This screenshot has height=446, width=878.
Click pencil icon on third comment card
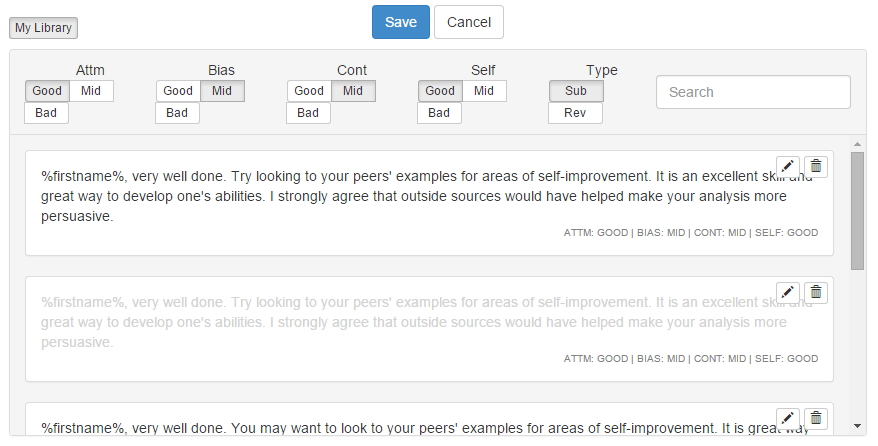788,418
